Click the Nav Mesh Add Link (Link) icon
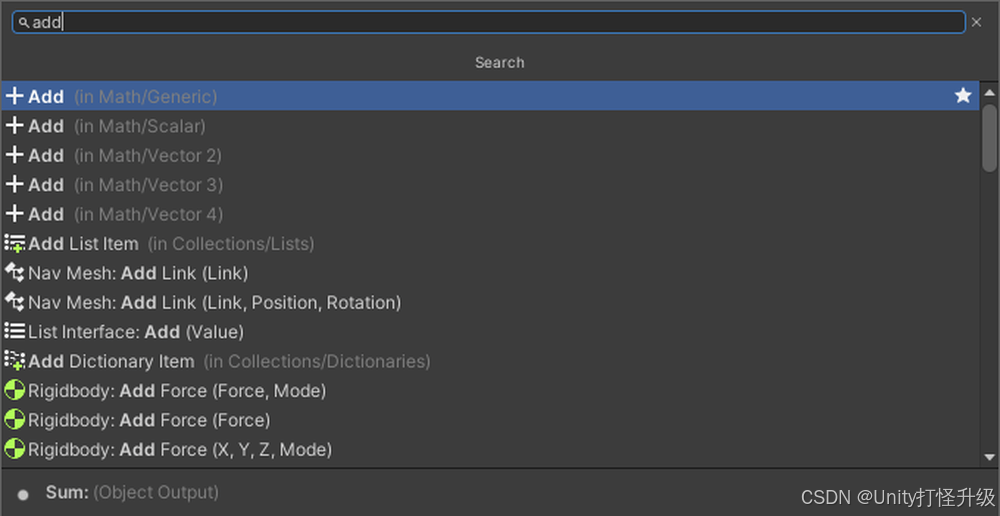 point(15,273)
